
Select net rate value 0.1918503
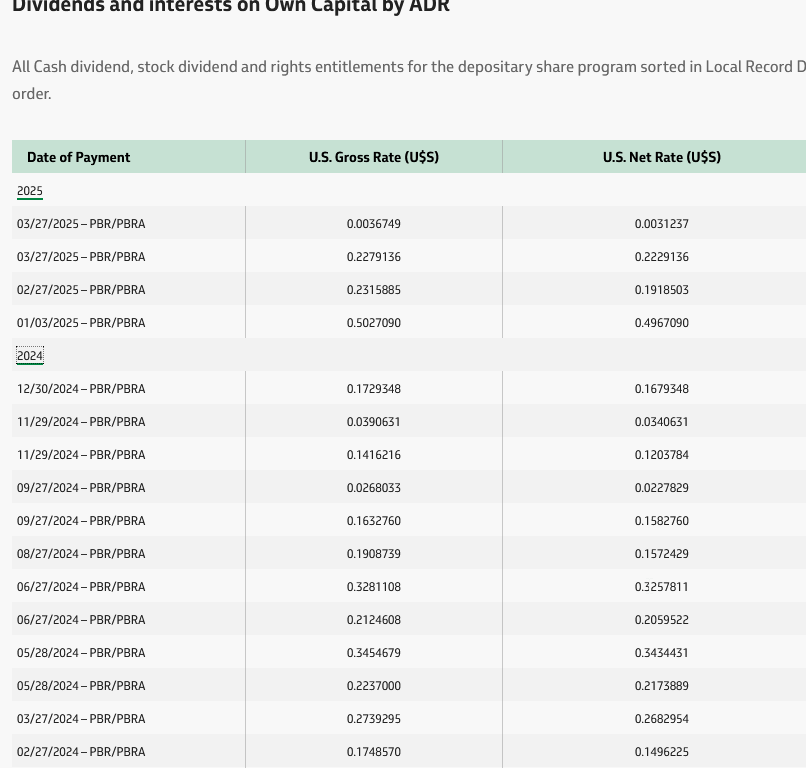pyautogui.click(x=662, y=289)
